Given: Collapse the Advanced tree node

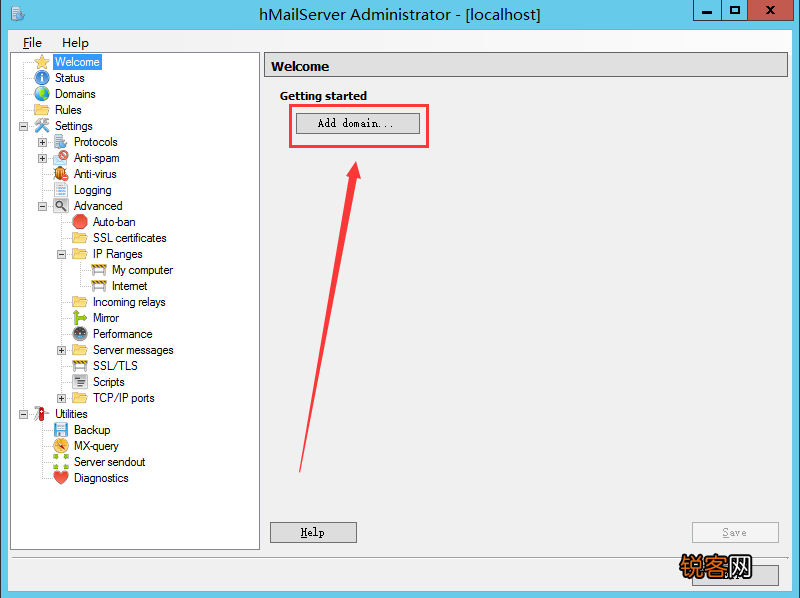Looking at the screenshot, I should click(x=42, y=206).
